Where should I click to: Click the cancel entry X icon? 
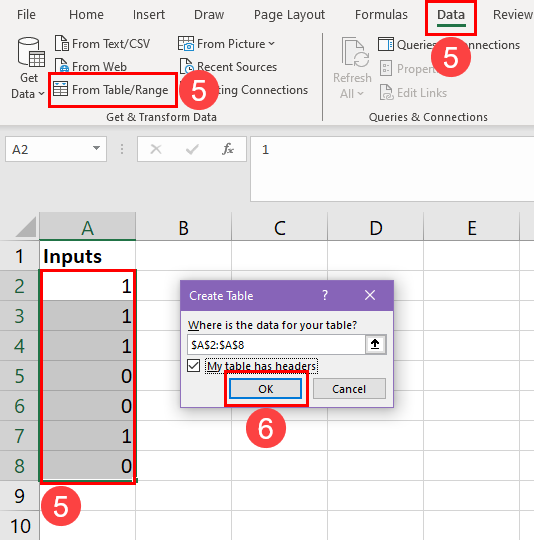click(156, 149)
